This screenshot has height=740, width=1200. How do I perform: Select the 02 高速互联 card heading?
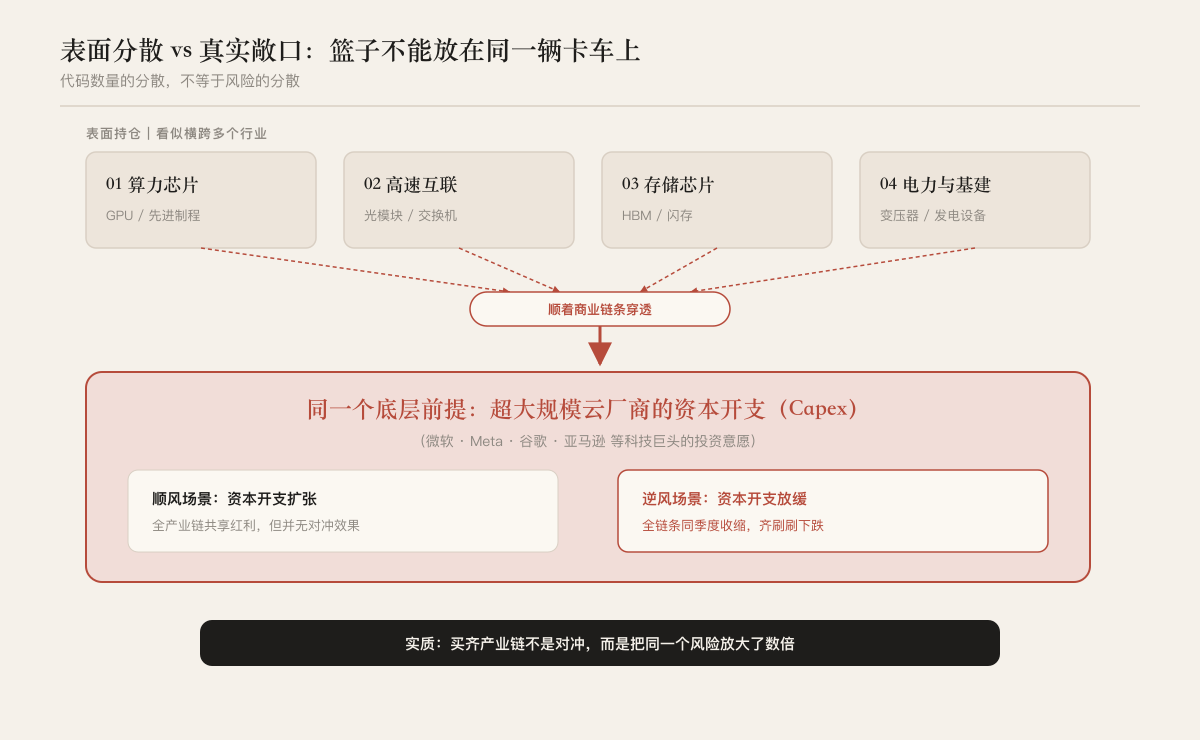[410, 185]
